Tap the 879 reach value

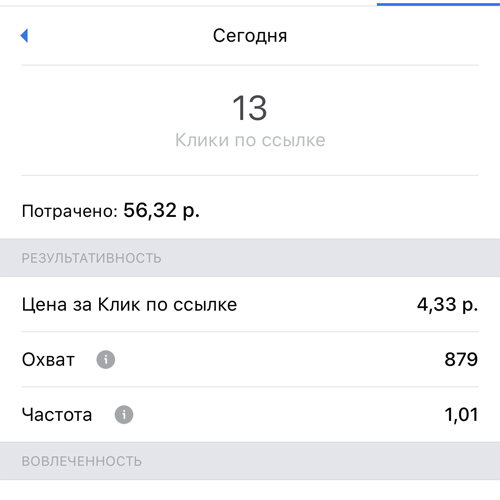(x=461, y=360)
